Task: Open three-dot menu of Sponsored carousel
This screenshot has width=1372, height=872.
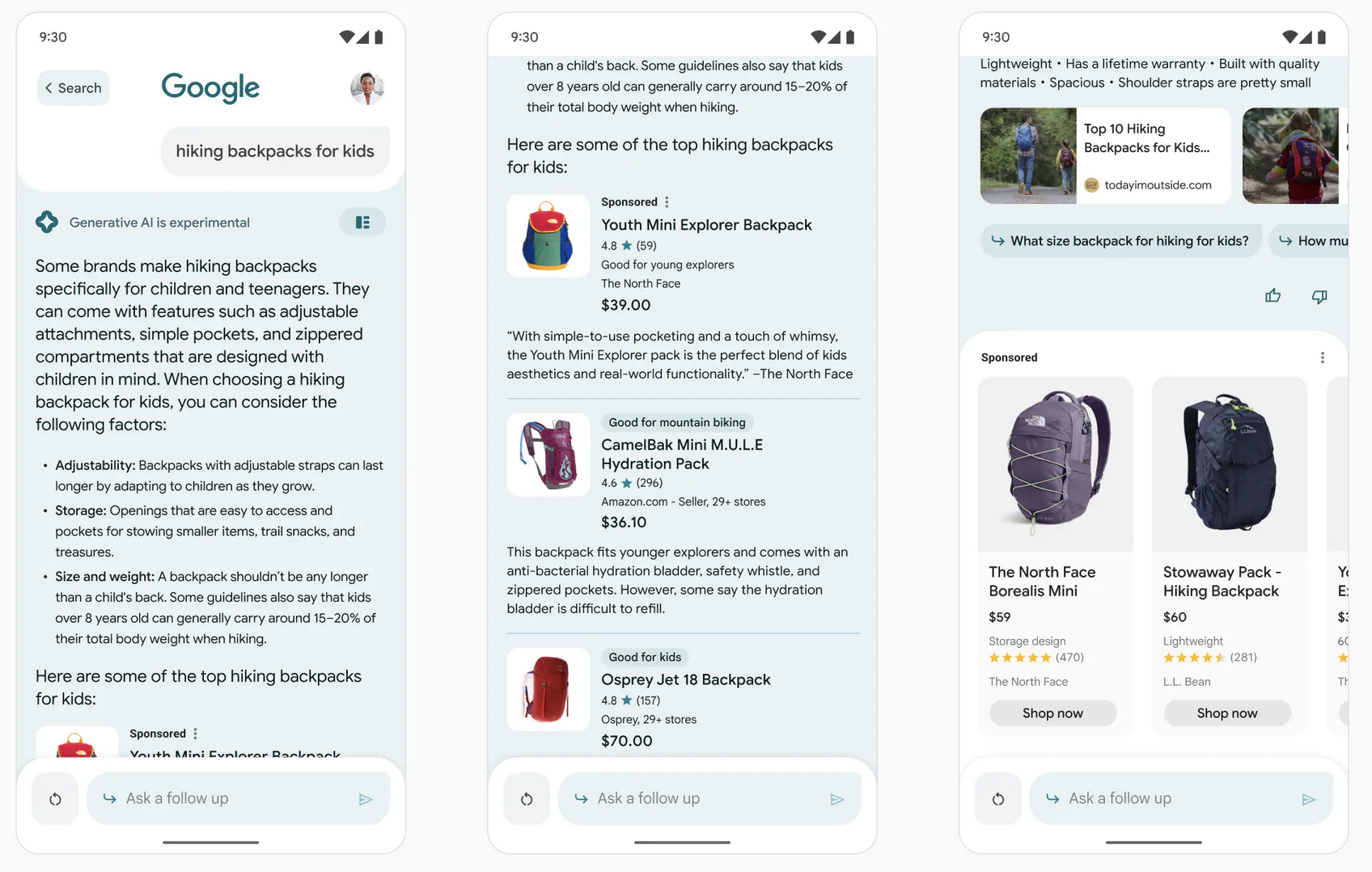Action: [1322, 358]
